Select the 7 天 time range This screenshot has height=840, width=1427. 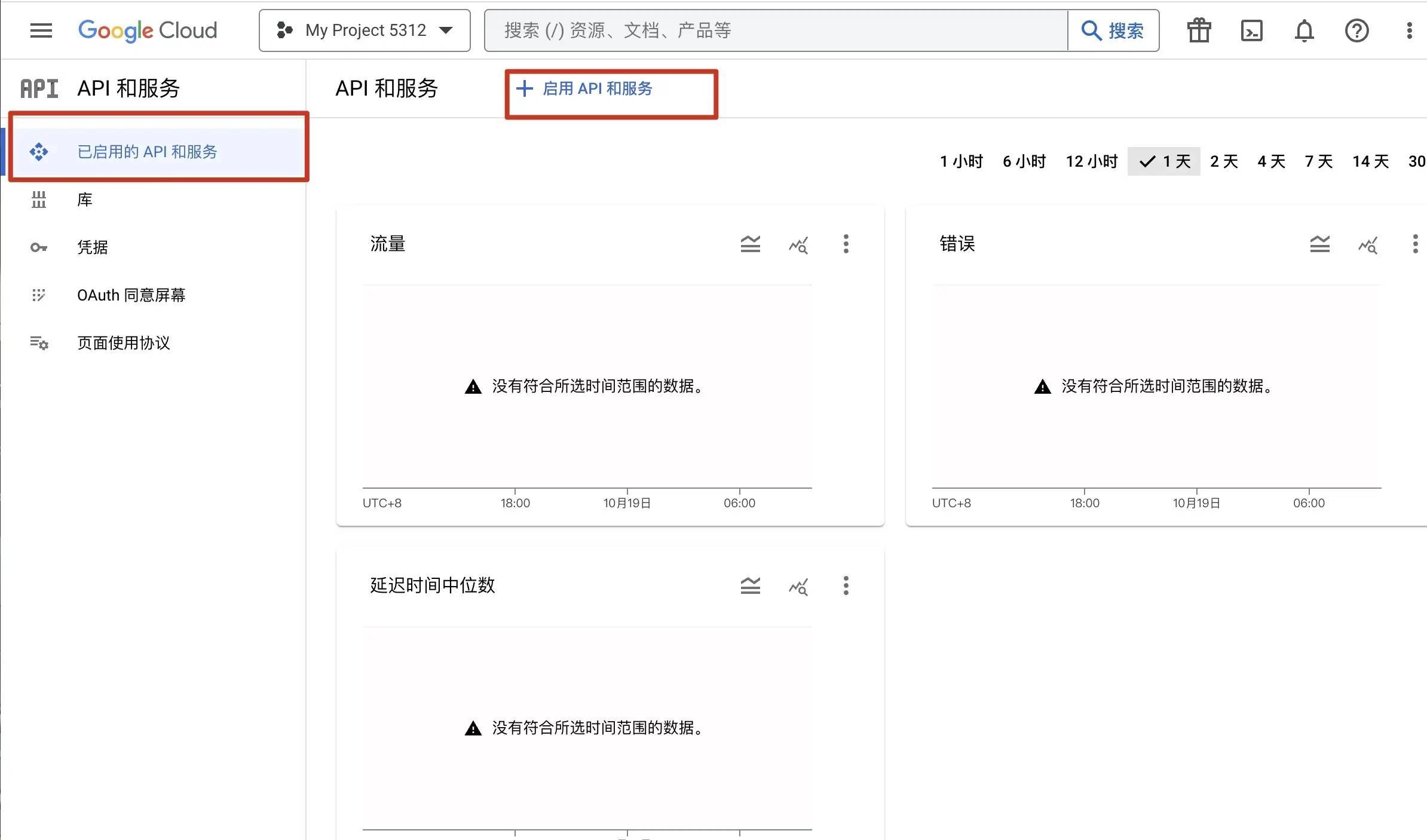(1318, 161)
